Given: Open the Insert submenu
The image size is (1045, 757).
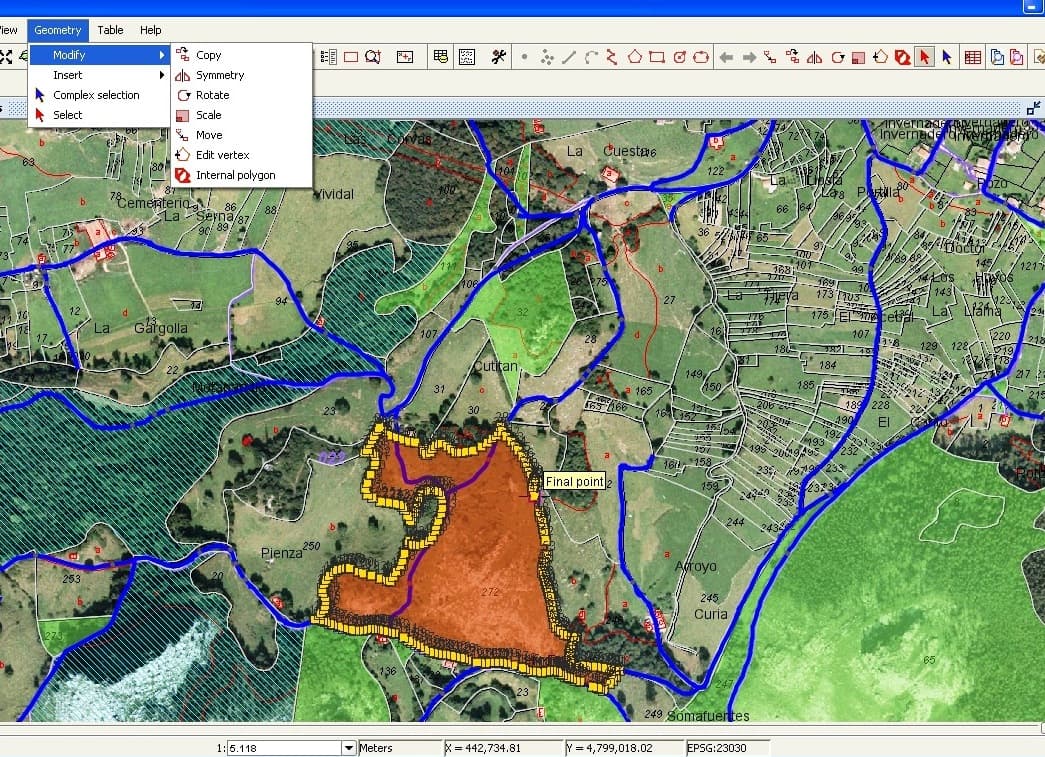Looking at the screenshot, I should click(x=99, y=75).
